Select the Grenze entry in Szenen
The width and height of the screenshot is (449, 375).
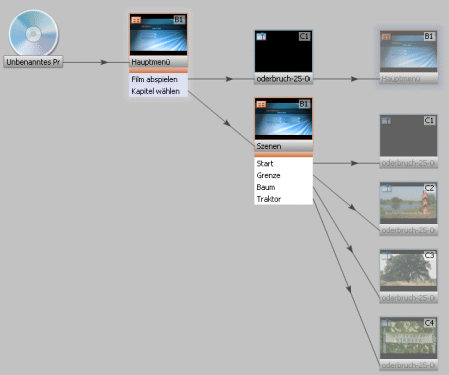pyautogui.click(x=284, y=175)
